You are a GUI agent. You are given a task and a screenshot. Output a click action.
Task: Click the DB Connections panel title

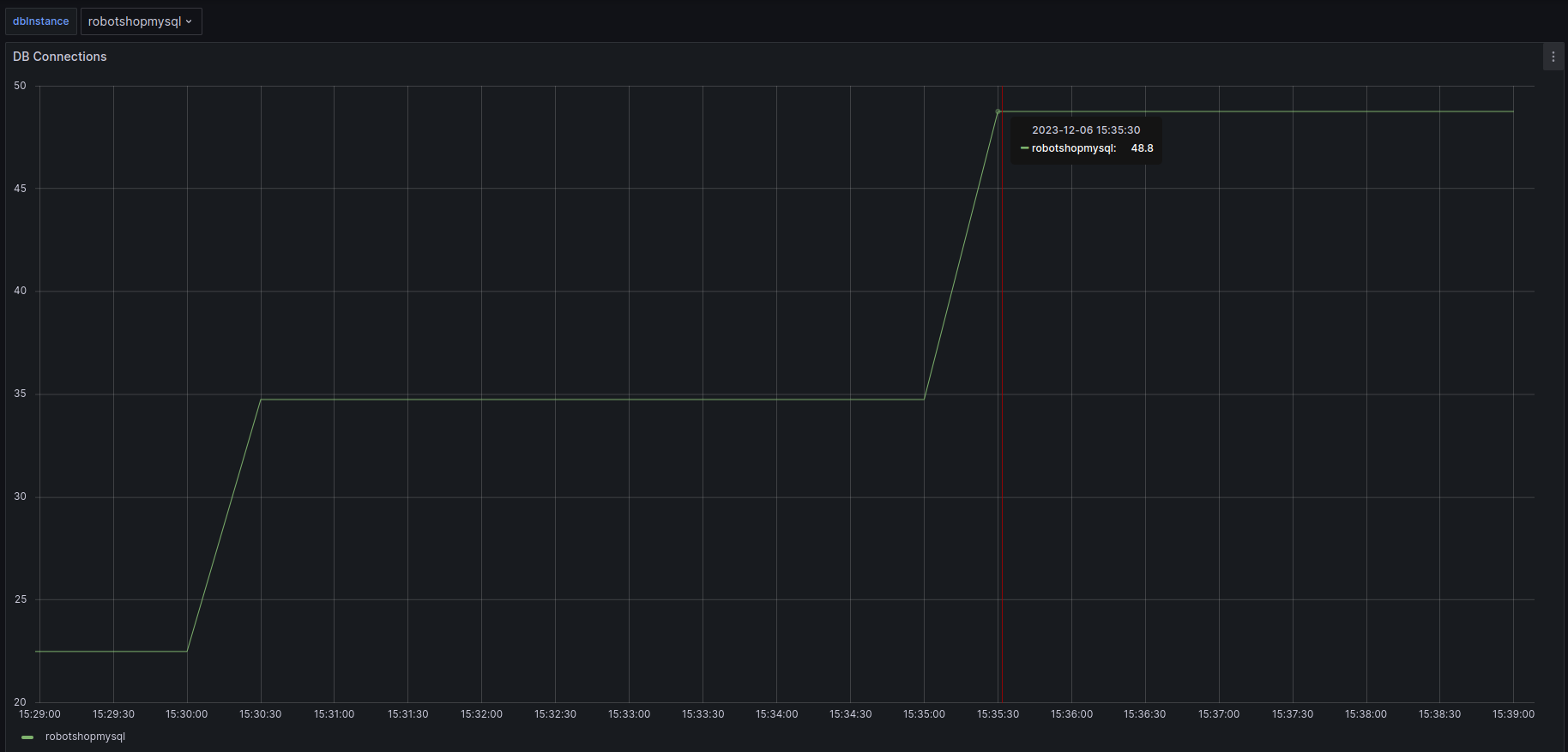60,57
